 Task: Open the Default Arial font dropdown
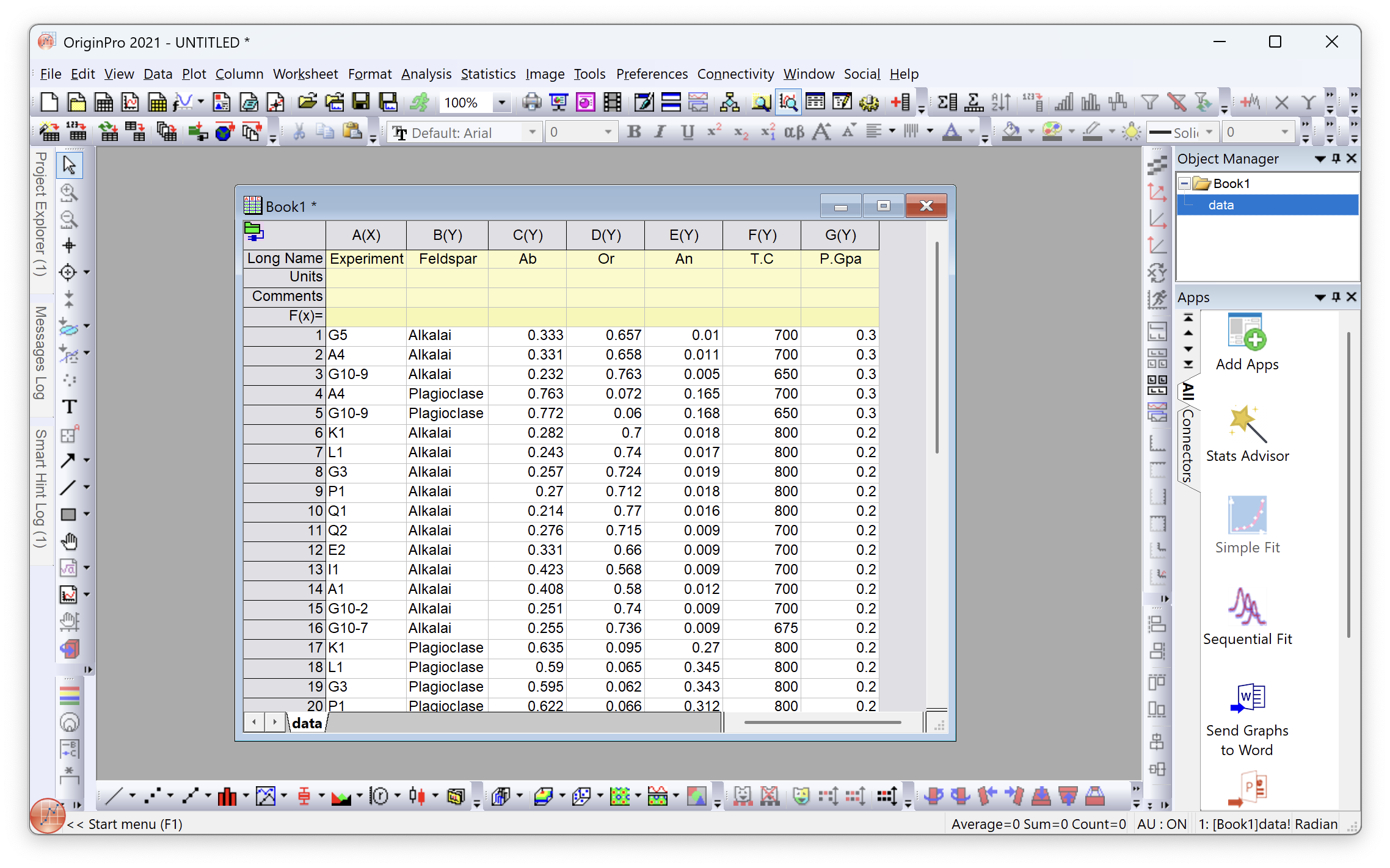coord(532,132)
